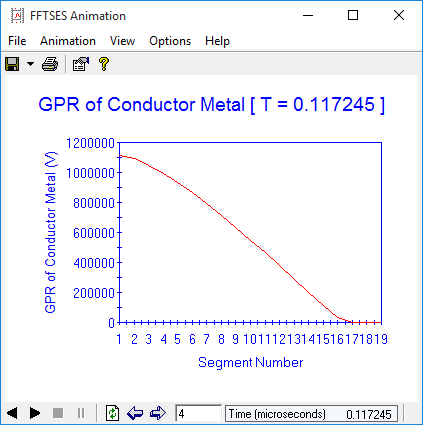The width and height of the screenshot is (423, 425).
Task: Open the Help menu
Action: pyautogui.click(x=217, y=41)
